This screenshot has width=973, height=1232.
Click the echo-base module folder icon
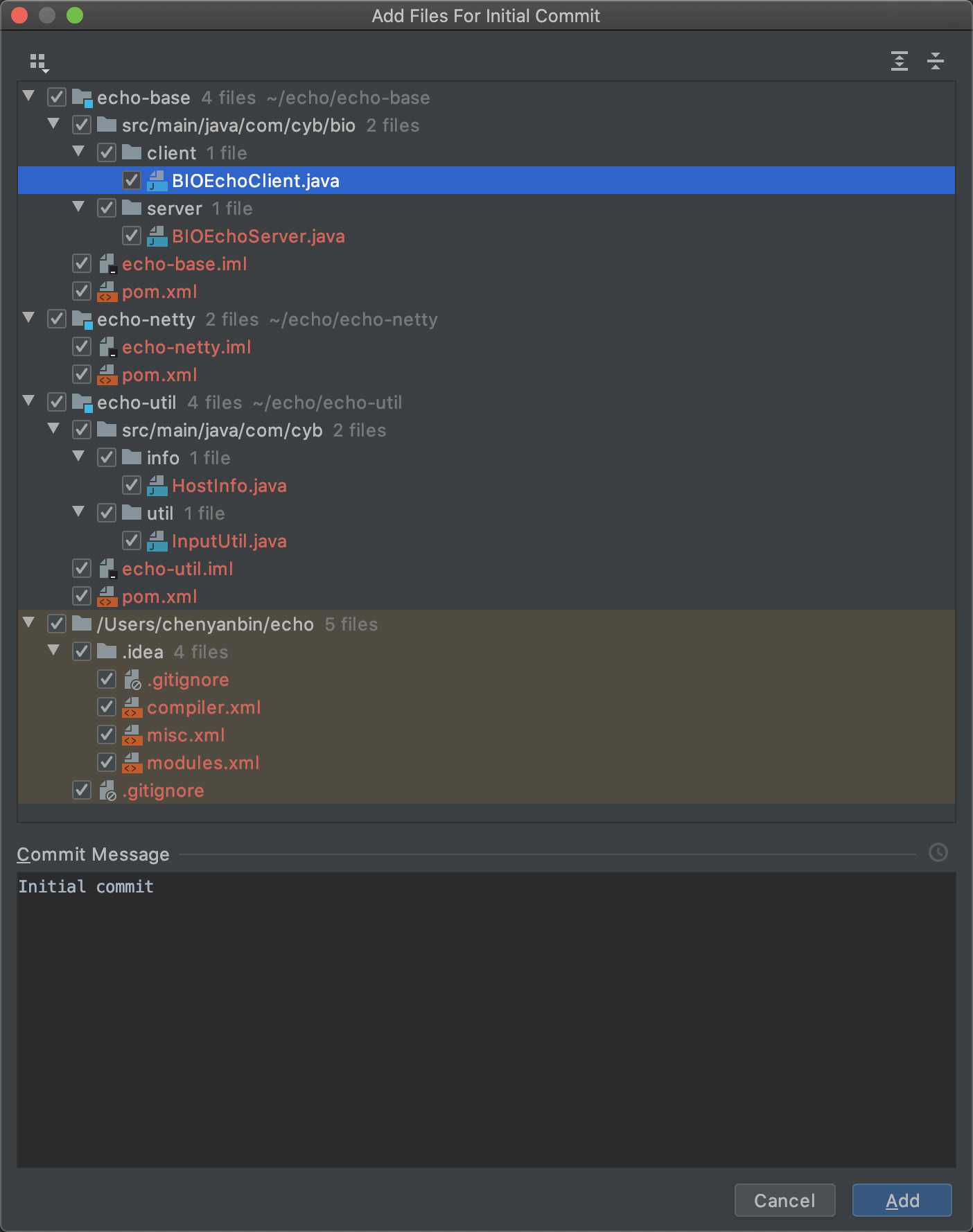tap(82, 98)
